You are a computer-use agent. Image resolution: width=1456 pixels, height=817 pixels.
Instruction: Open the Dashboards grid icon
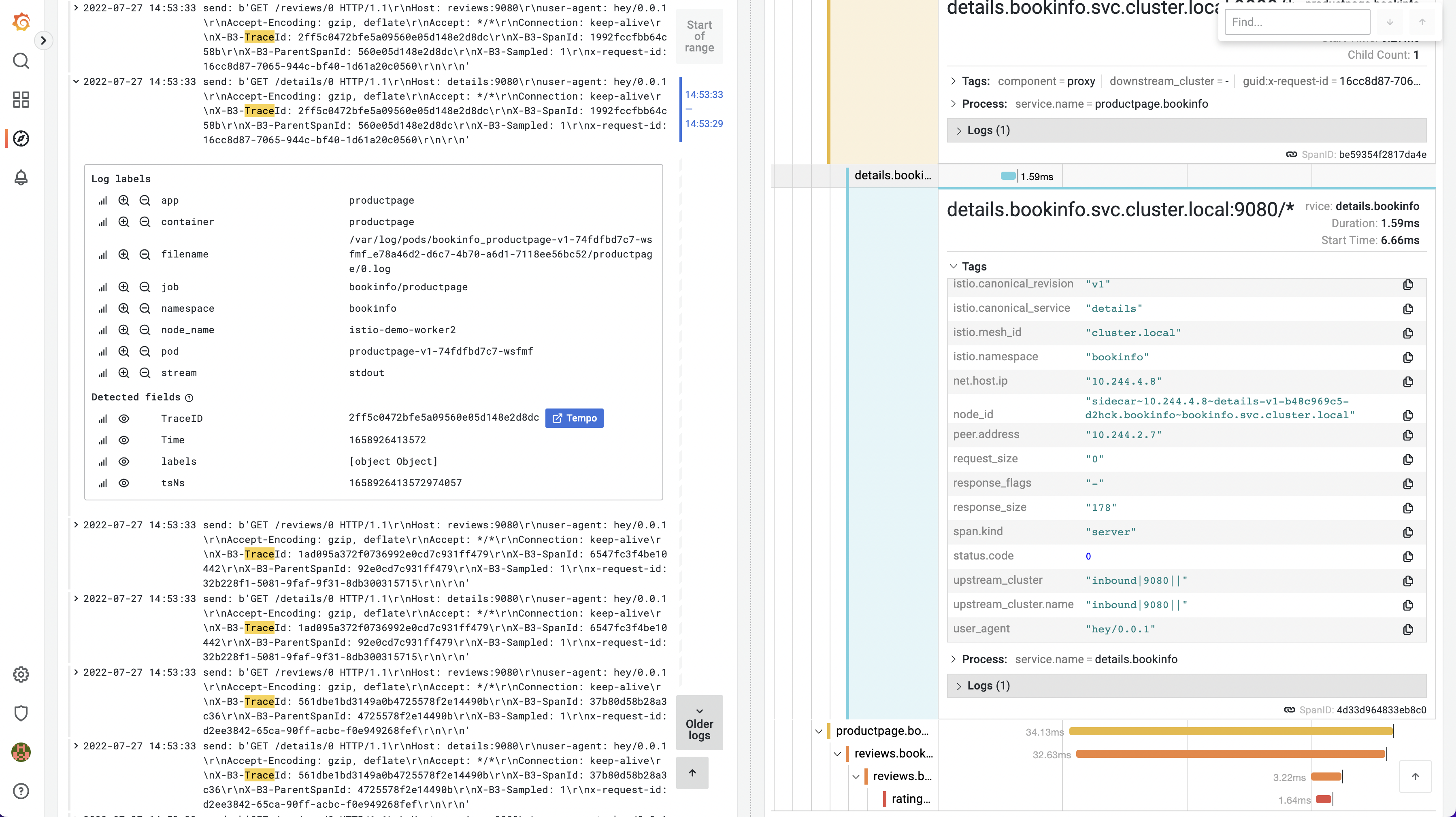pyautogui.click(x=21, y=100)
